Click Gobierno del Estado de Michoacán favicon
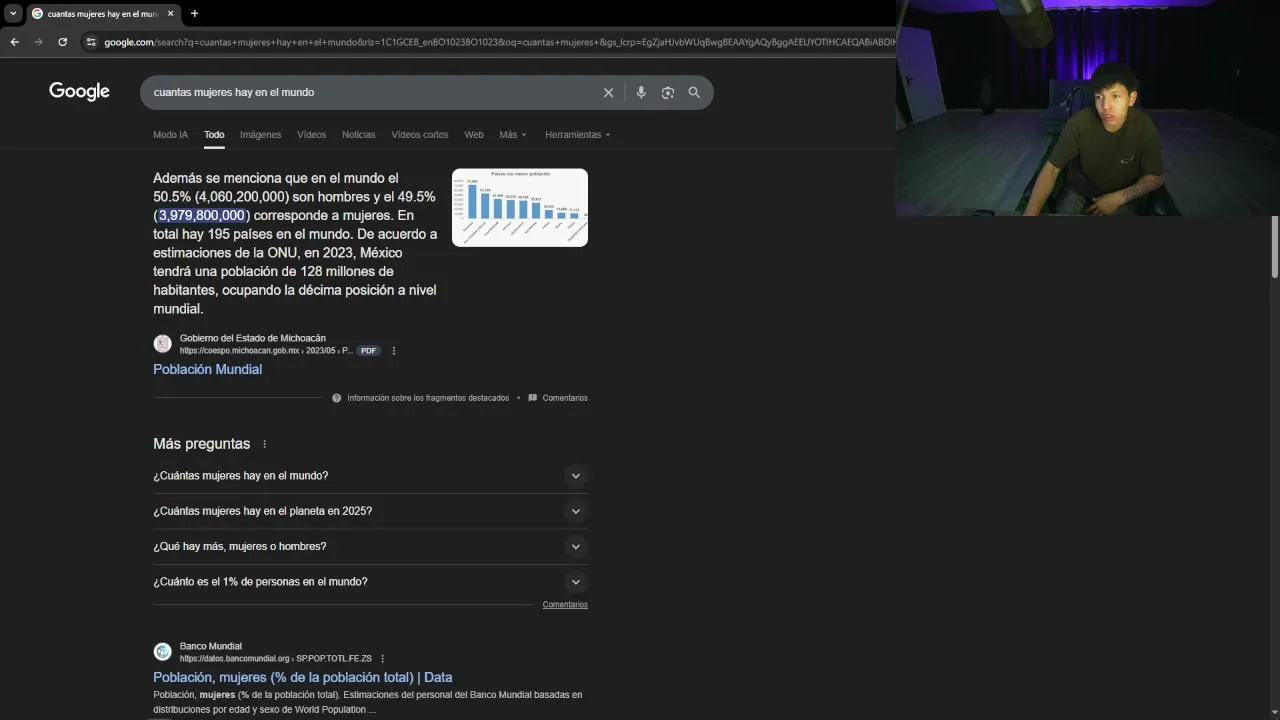The image size is (1280, 720). pos(162,344)
